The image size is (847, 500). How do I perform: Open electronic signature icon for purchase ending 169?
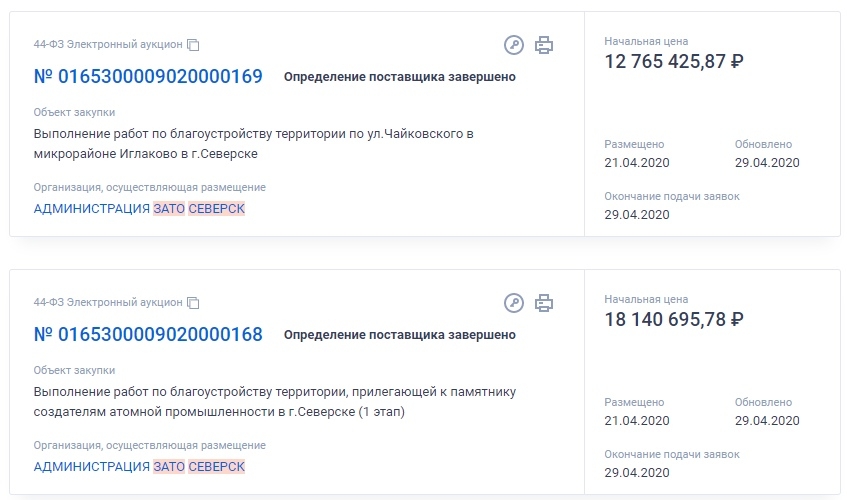coord(514,45)
